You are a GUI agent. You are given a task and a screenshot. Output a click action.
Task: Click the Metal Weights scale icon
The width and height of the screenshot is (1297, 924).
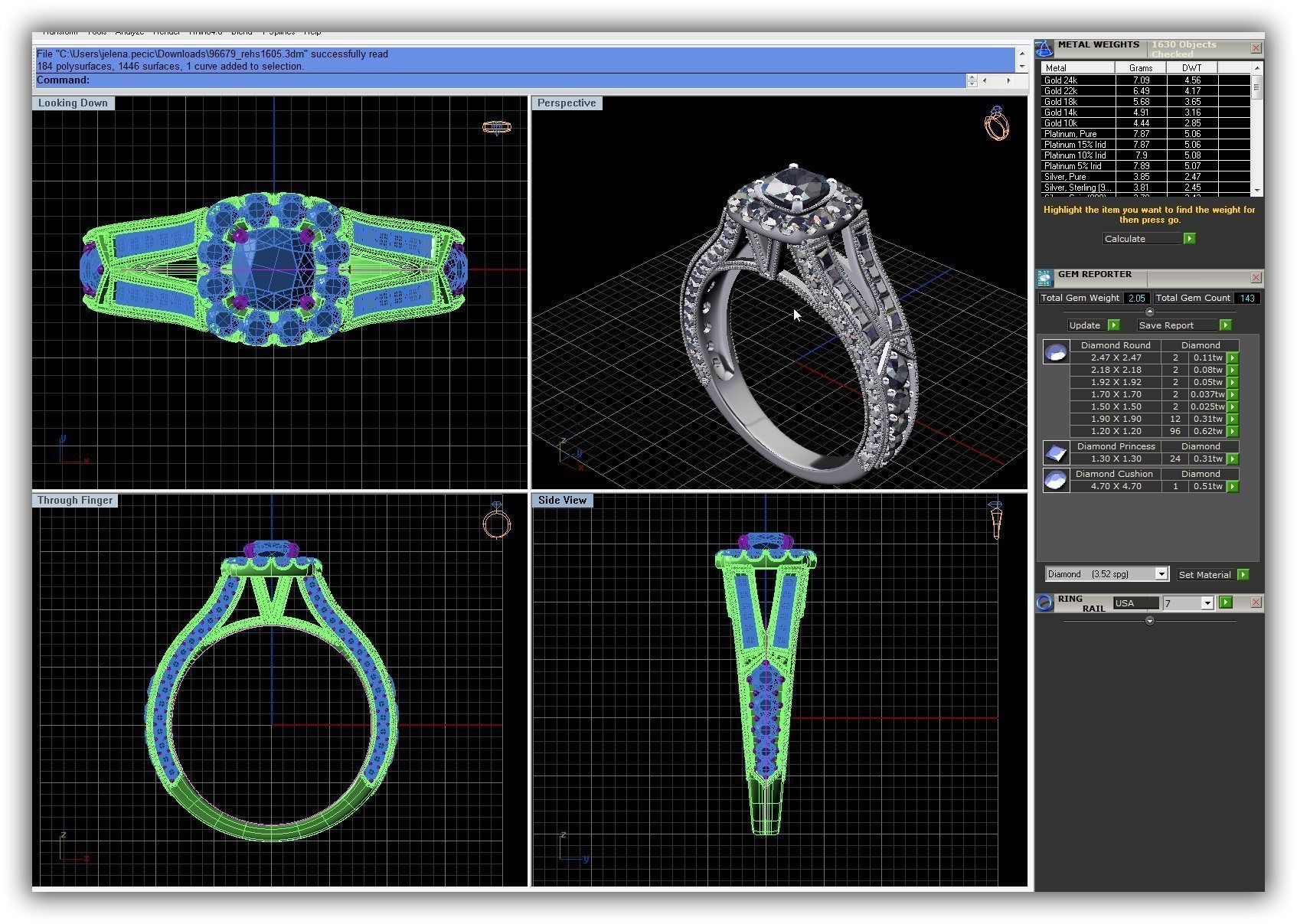click(1044, 49)
